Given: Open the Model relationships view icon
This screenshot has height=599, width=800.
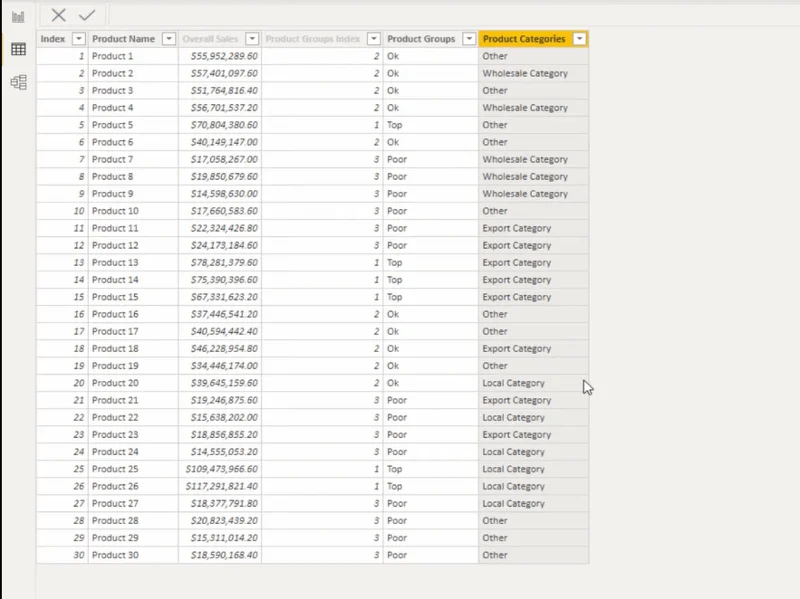Looking at the screenshot, I should (x=18, y=82).
